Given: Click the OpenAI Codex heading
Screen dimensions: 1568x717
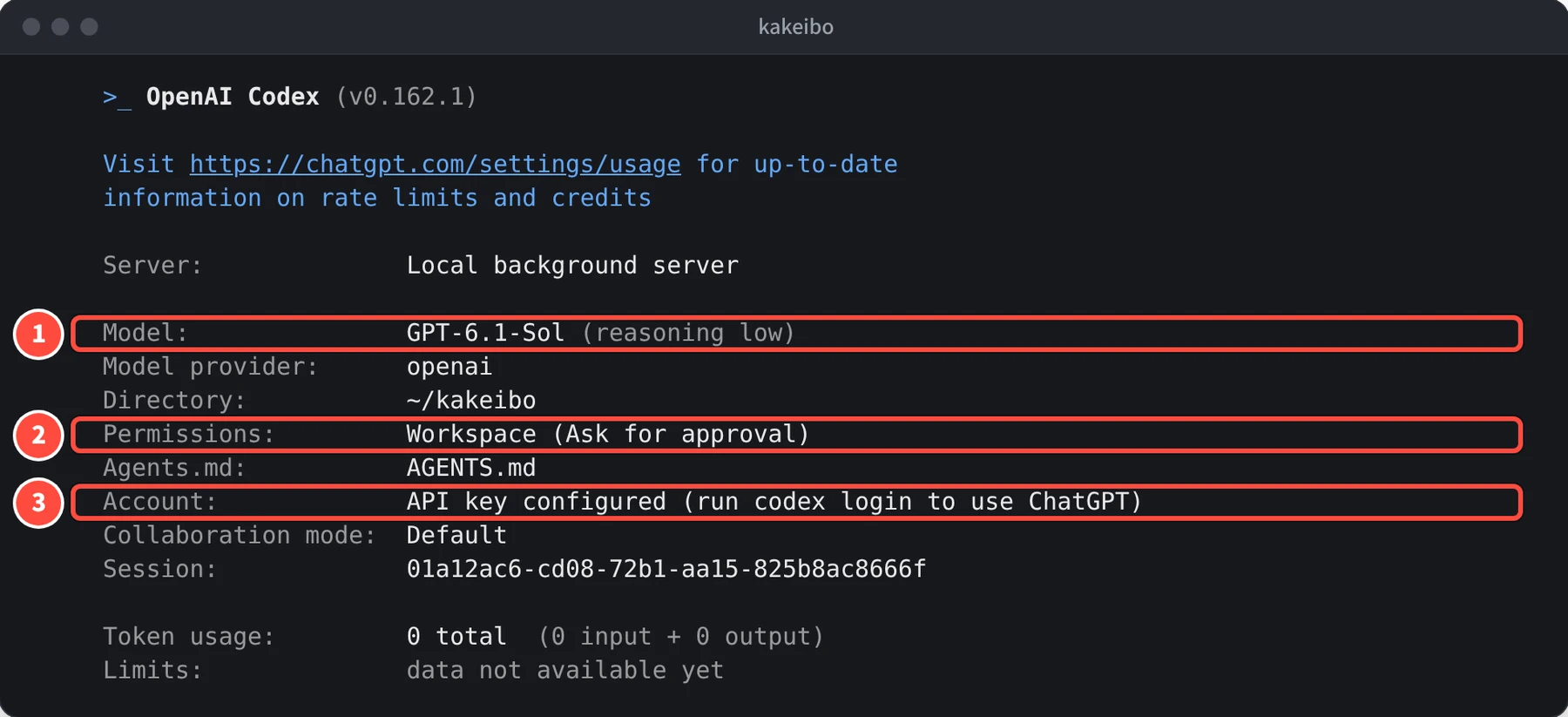Looking at the screenshot, I should [x=233, y=96].
